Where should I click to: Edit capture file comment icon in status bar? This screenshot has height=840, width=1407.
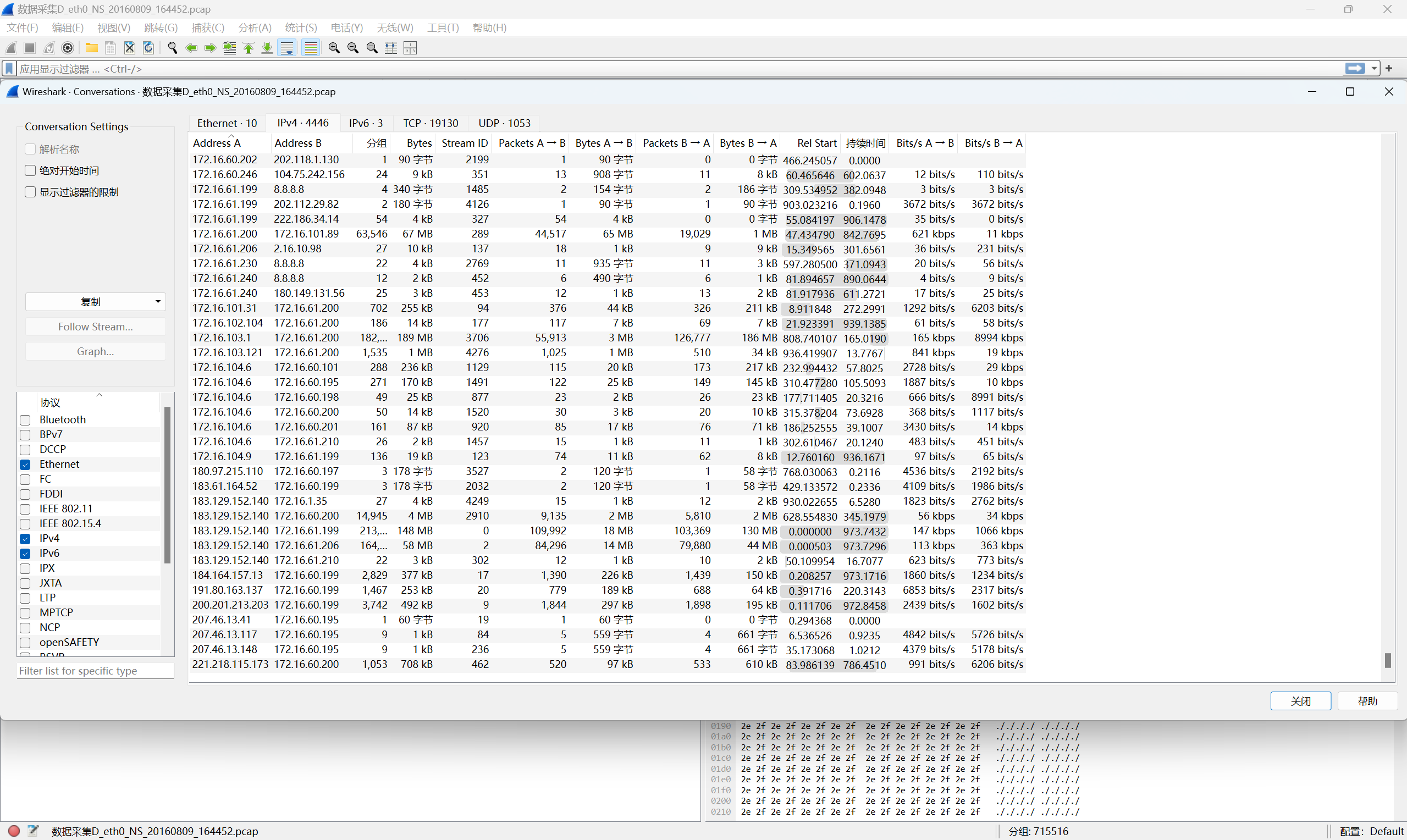[34, 830]
